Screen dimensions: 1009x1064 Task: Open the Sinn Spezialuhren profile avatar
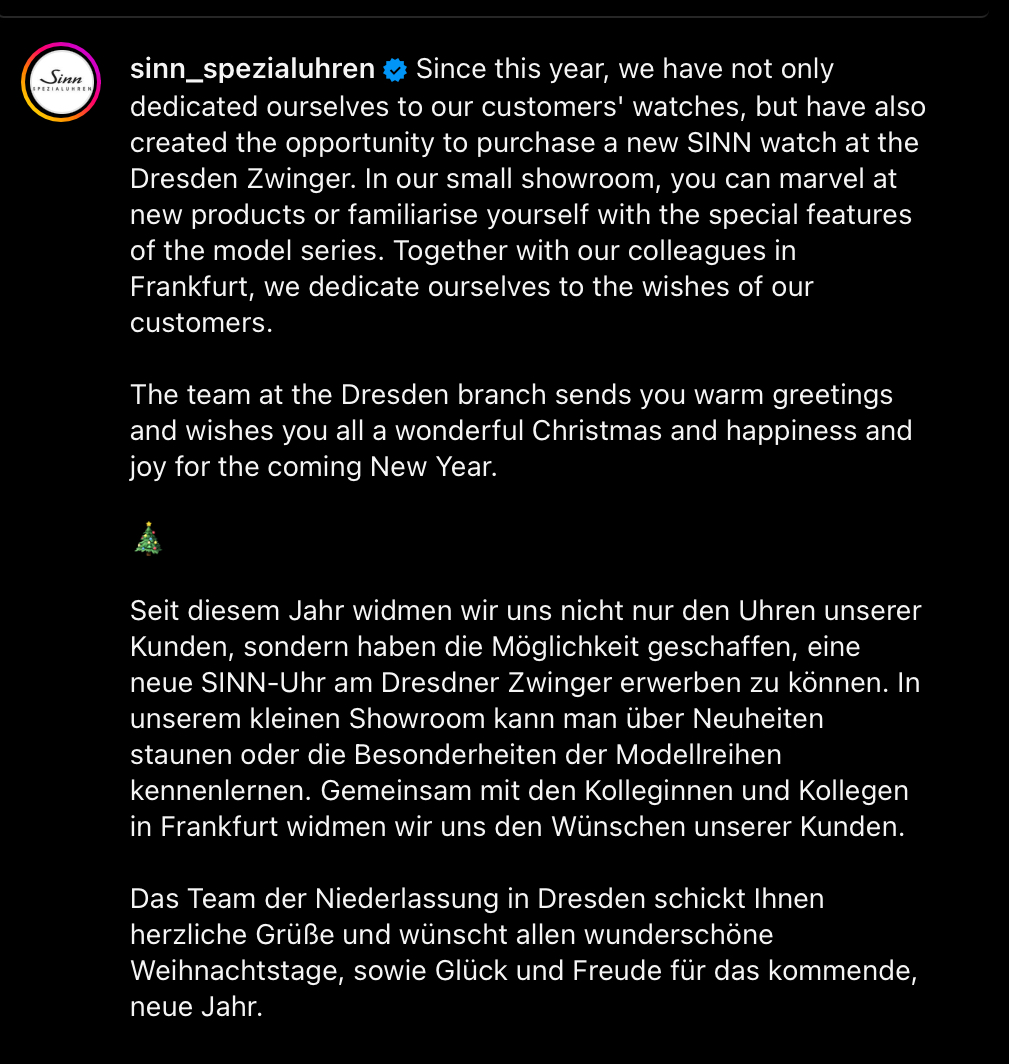(x=61, y=82)
